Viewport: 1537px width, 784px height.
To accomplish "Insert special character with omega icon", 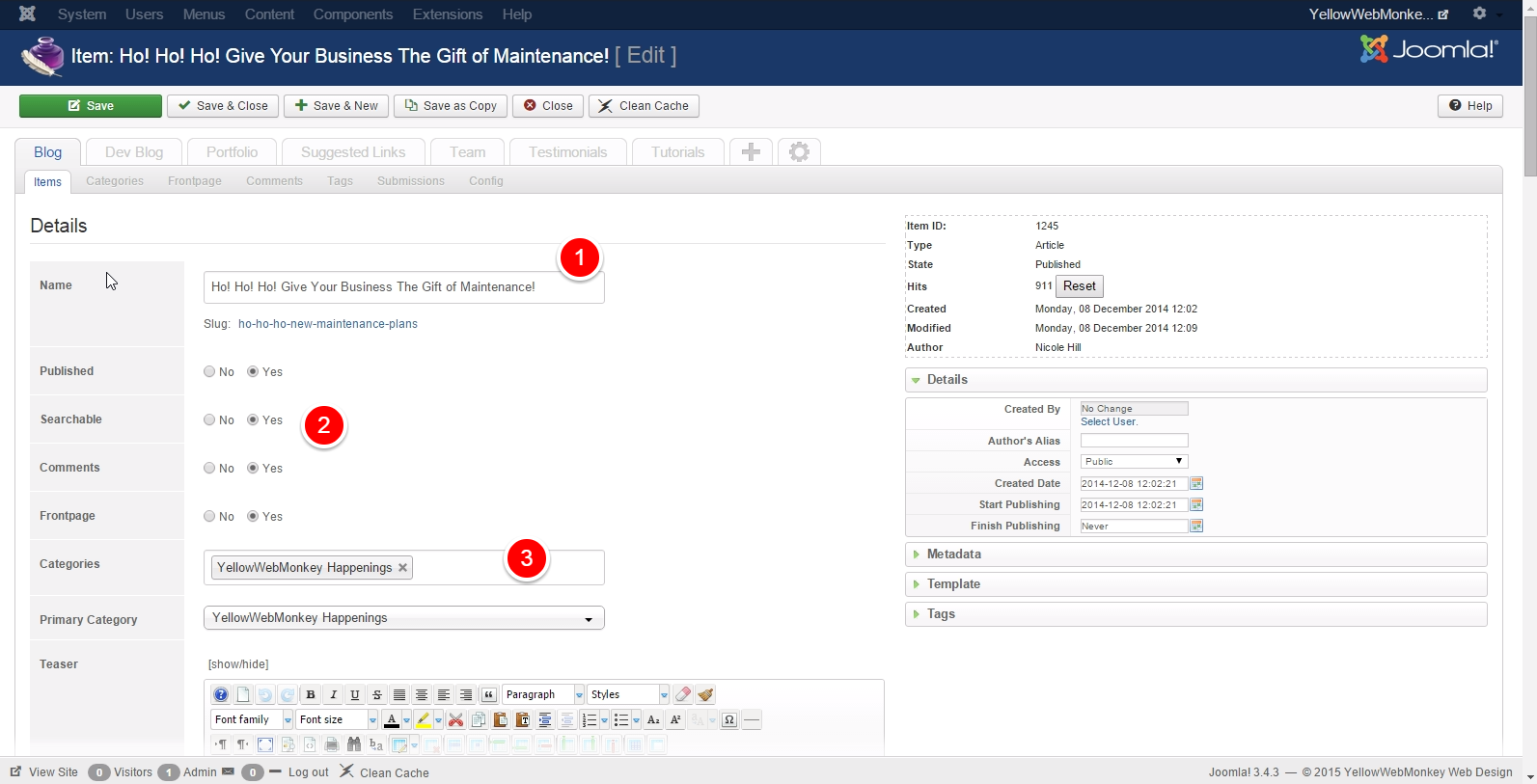I will 729,719.
